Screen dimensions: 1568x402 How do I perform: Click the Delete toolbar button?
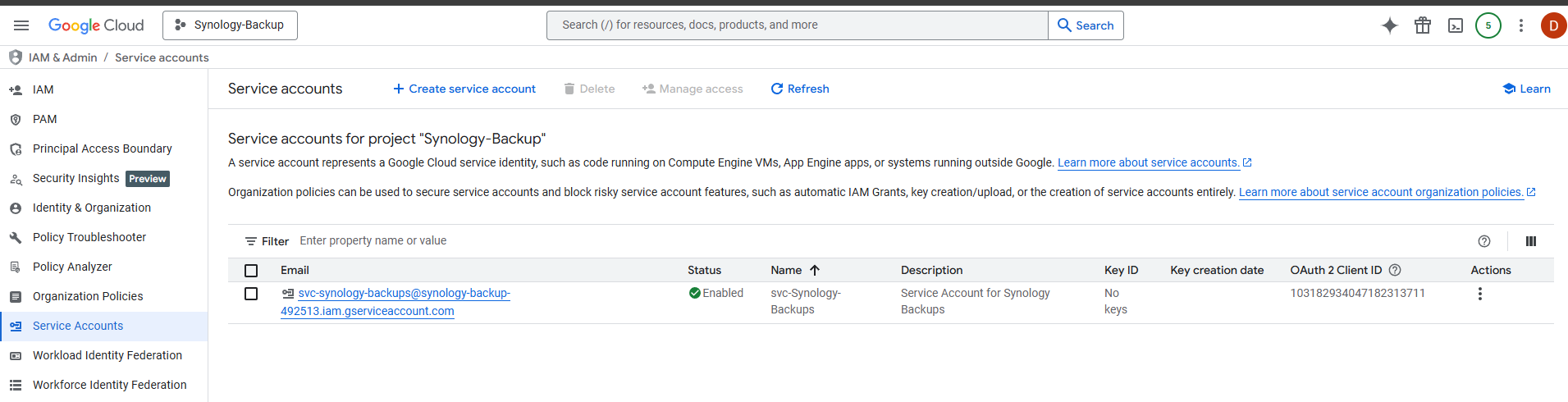(589, 89)
